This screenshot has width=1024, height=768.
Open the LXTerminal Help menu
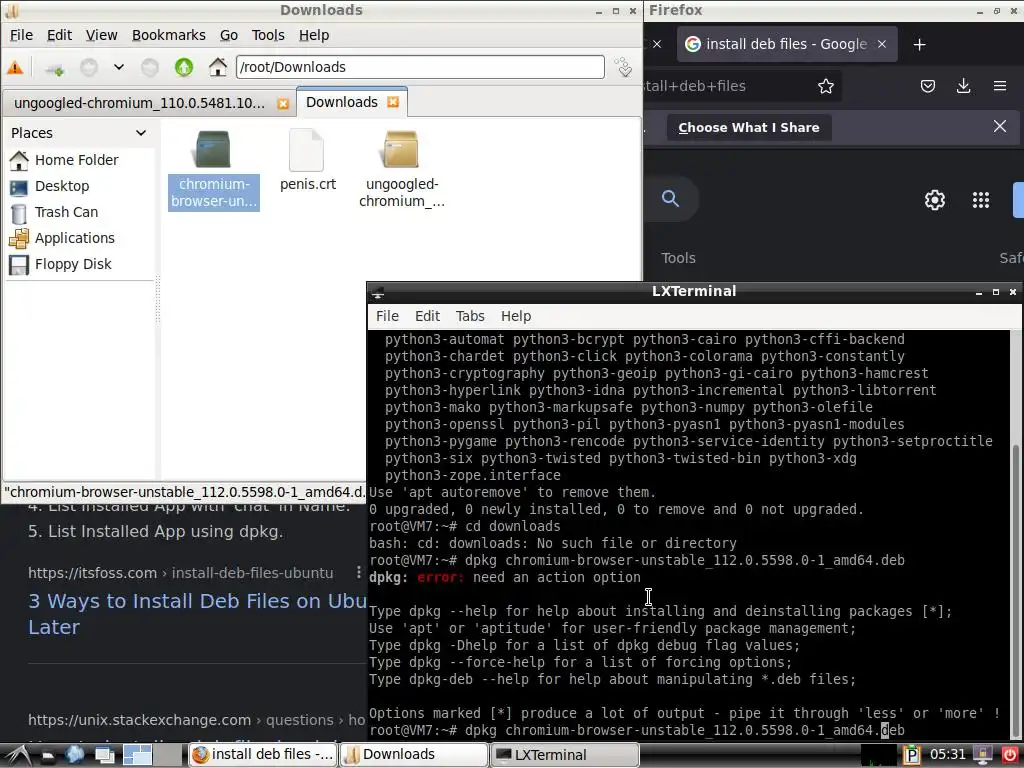click(516, 316)
